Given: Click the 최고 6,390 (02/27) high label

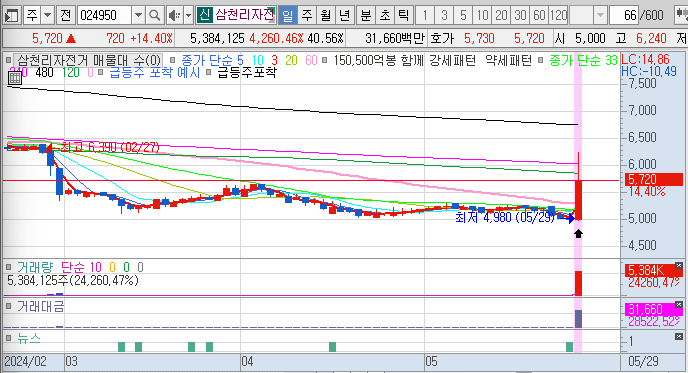Looking at the screenshot, I should (110, 147).
